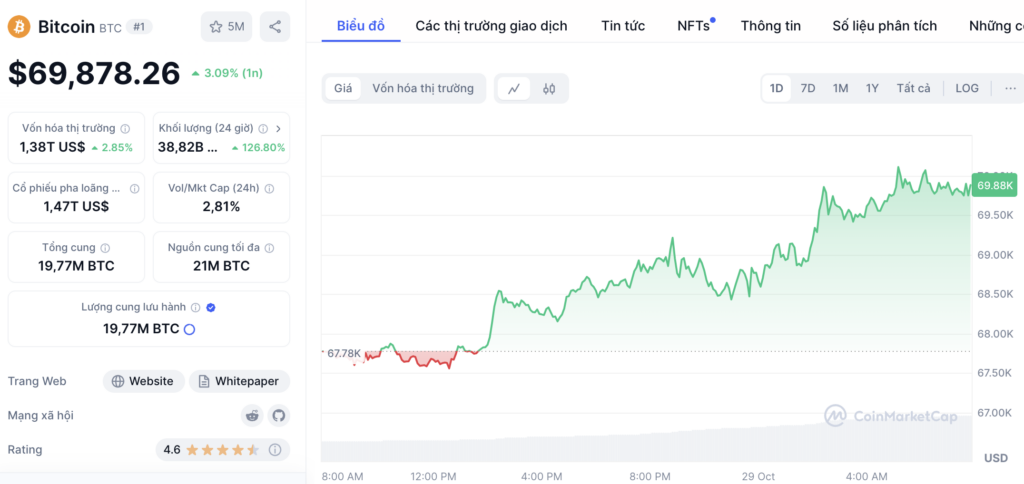This screenshot has width=1024, height=484.
Task: Add Bitcoin to watchlist star button
Action: pos(226,27)
